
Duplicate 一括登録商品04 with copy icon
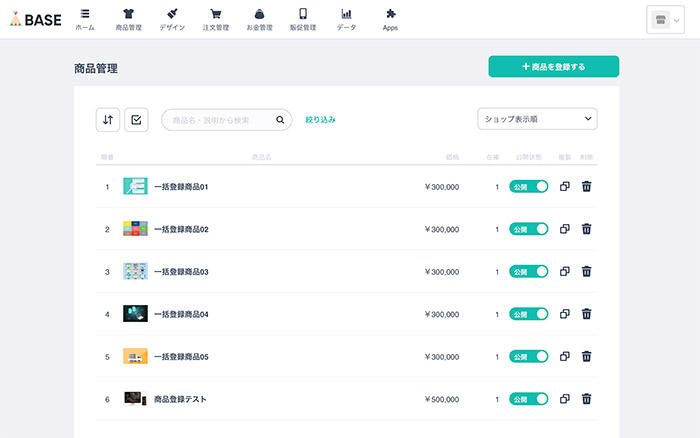[565, 313]
